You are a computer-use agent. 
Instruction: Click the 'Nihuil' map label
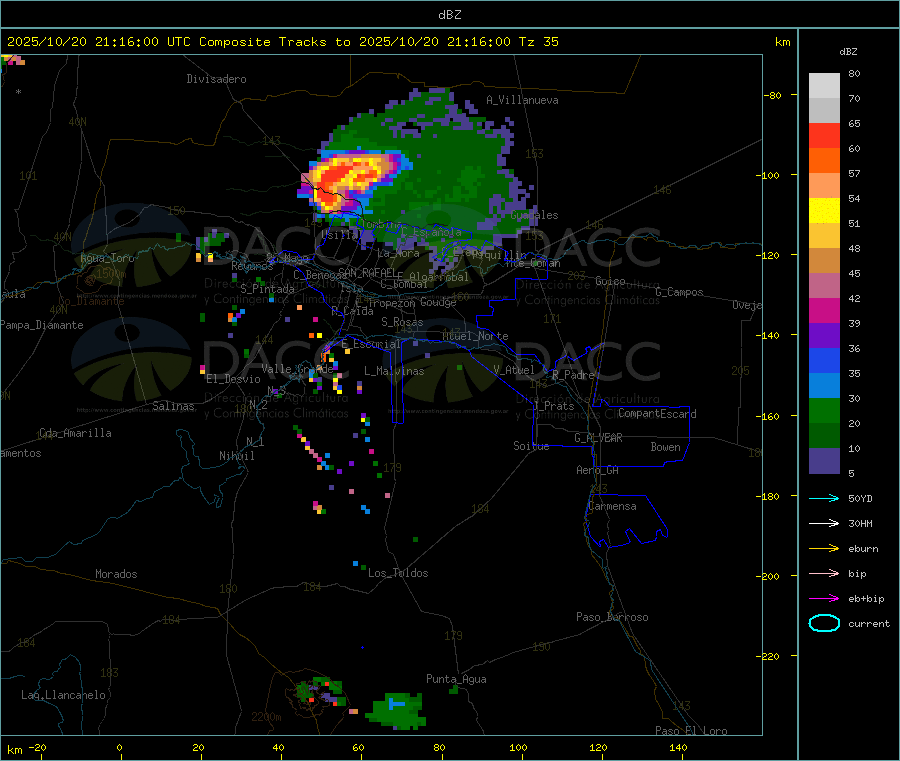[237, 456]
